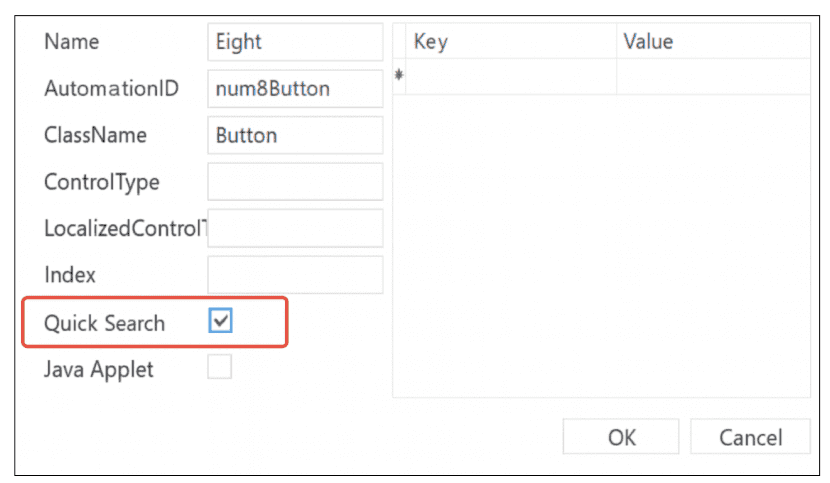Click the Value column header
The width and height of the screenshot is (830, 483).
pyautogui.click(x=712, y=42)
